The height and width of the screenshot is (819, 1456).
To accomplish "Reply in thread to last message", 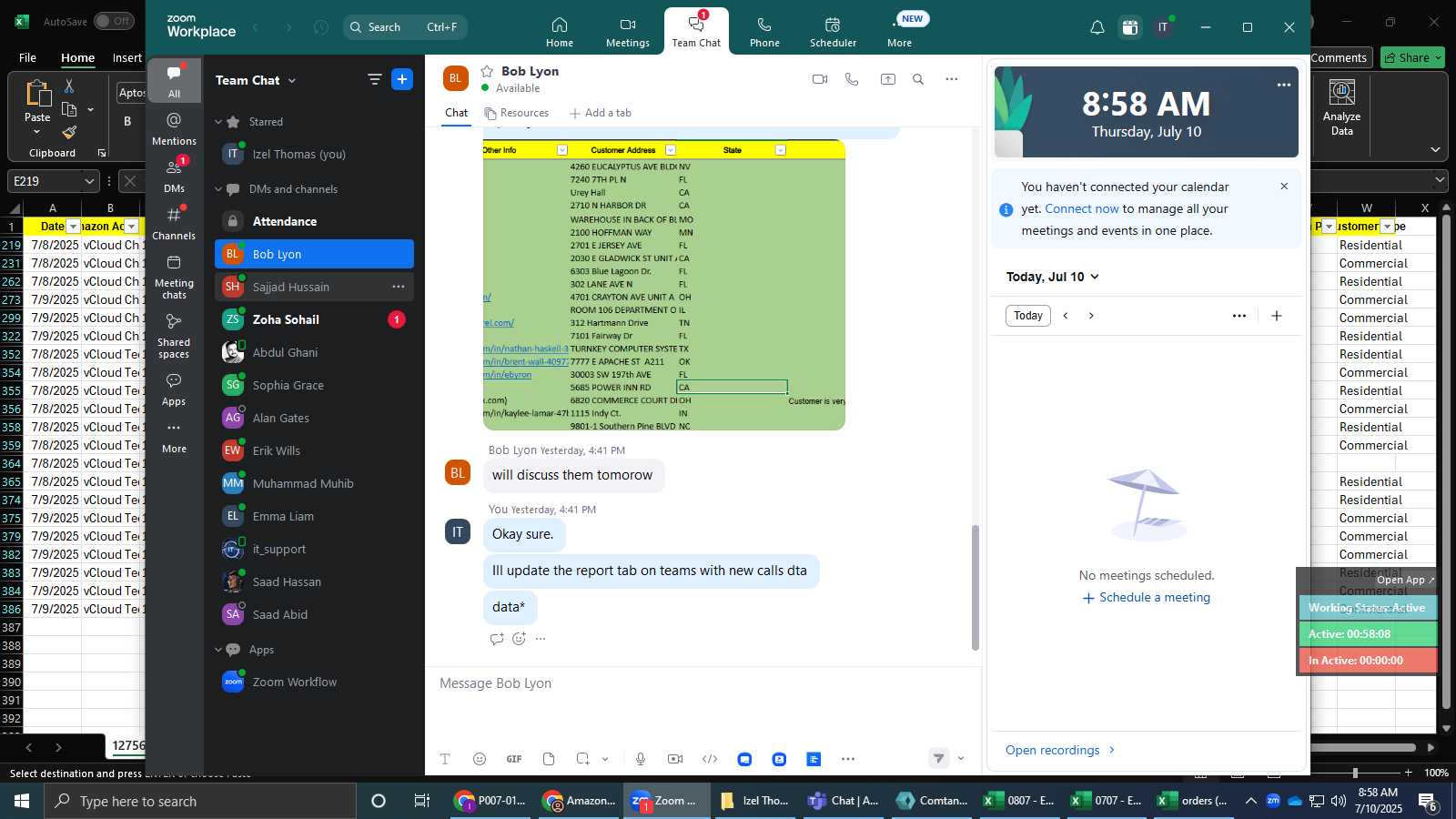I will tap(497, 639).
